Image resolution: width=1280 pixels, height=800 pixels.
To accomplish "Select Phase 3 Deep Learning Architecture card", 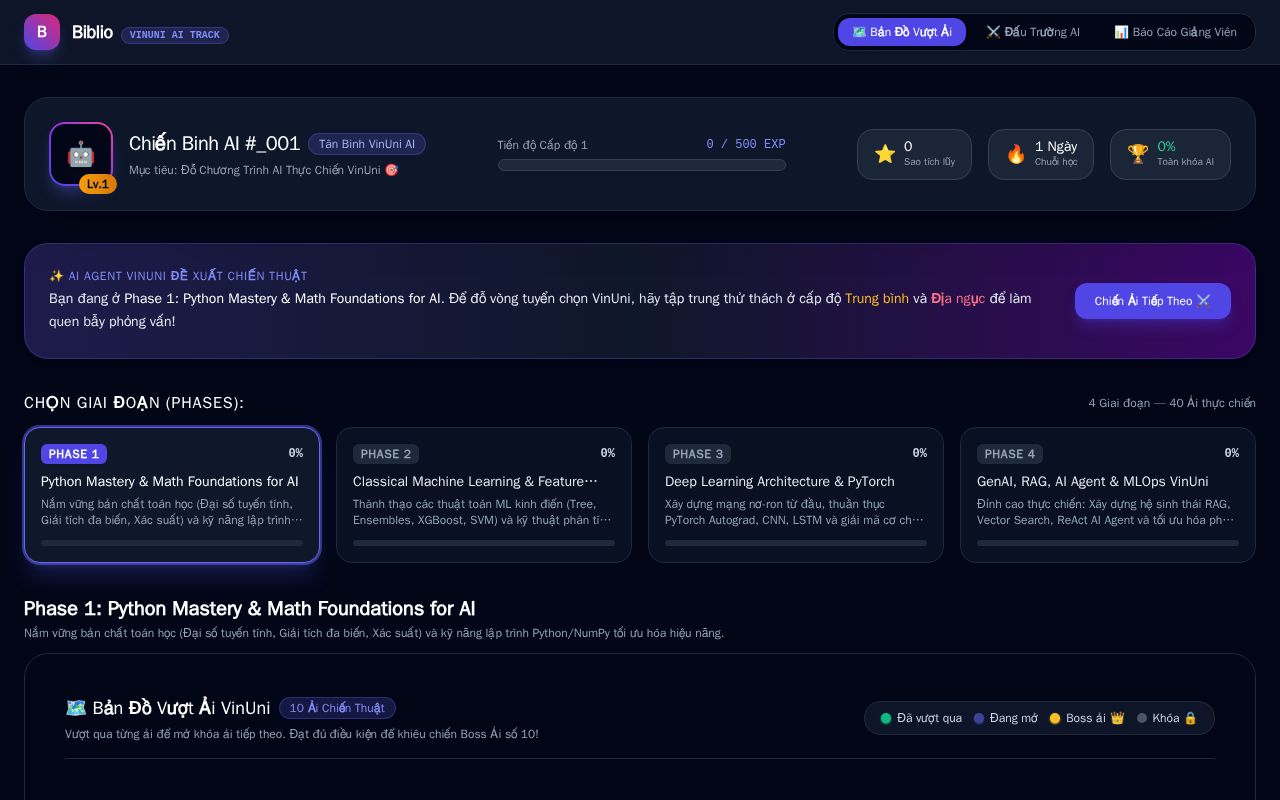I will [796, 495].
